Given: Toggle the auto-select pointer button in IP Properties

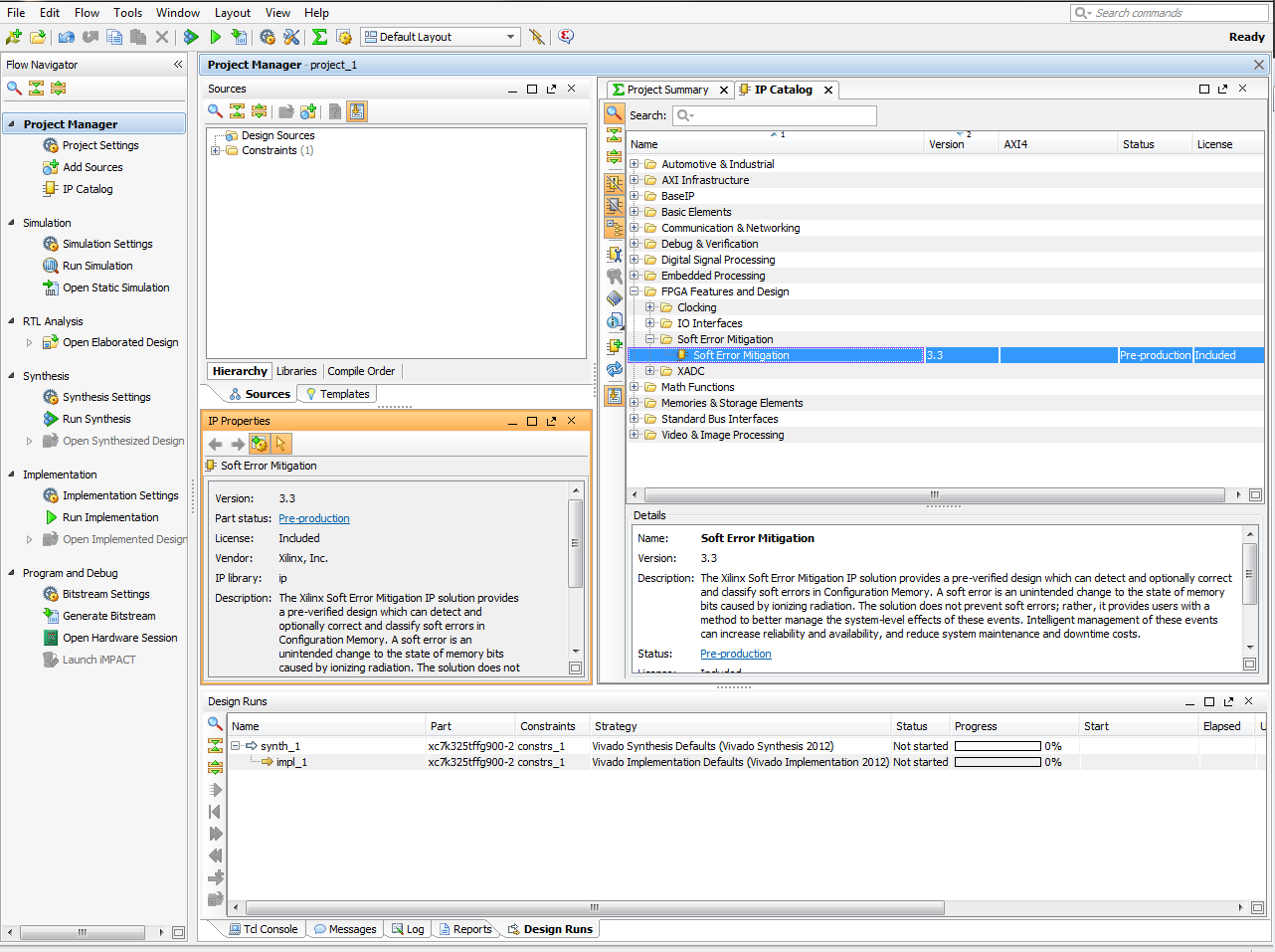Looking at the screenshot, I should coord(280,444).
